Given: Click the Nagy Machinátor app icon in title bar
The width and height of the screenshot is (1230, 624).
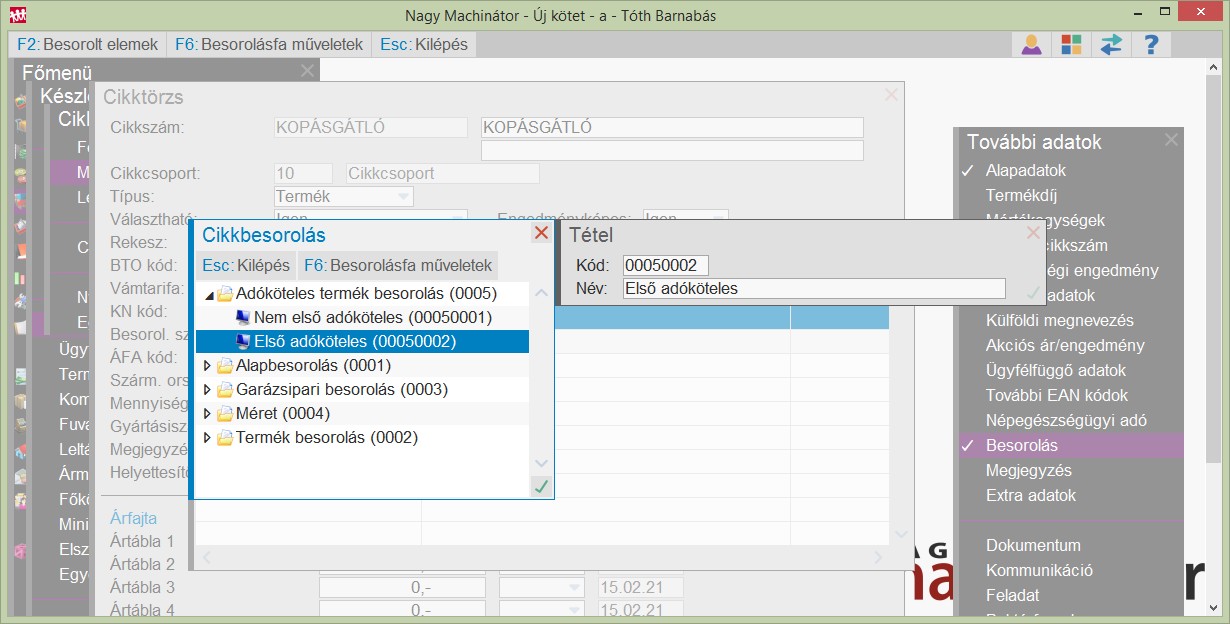Looking at the screenshot, I should (17, 15).
